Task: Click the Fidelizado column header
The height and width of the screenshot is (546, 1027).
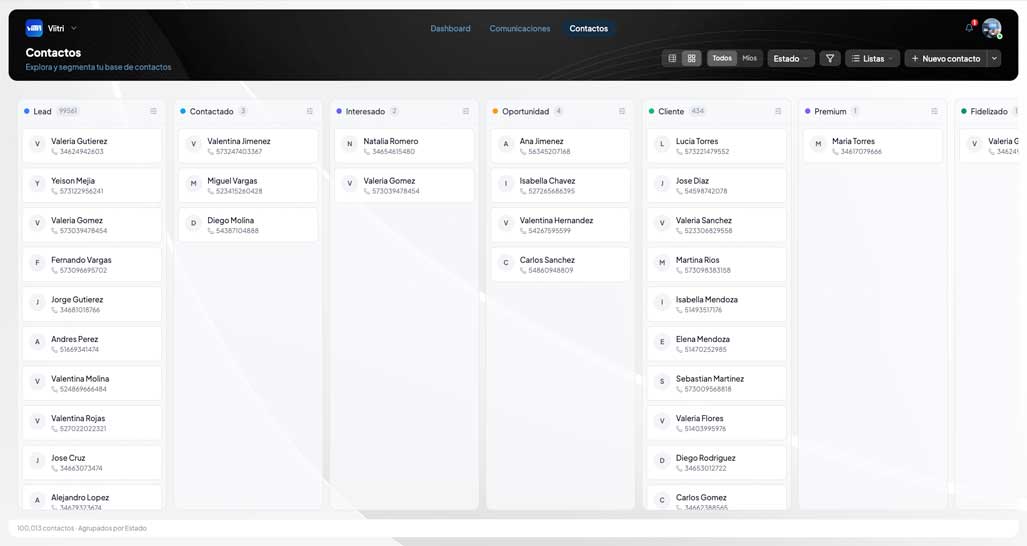Action: tap(989, 111)
